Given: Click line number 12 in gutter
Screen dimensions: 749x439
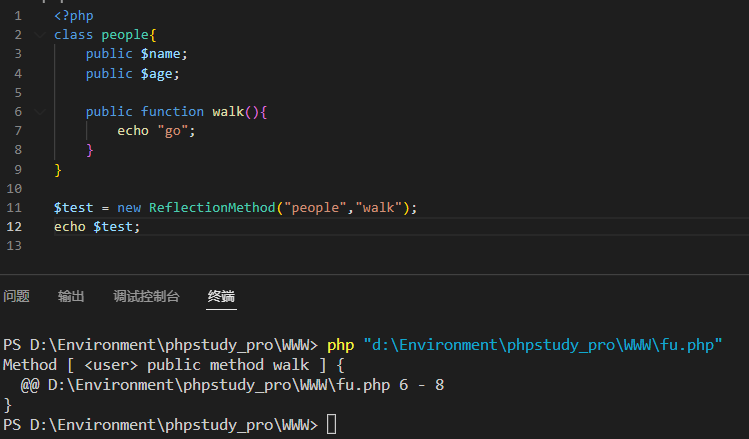Looking at the screenshot, I should (14, 226).
